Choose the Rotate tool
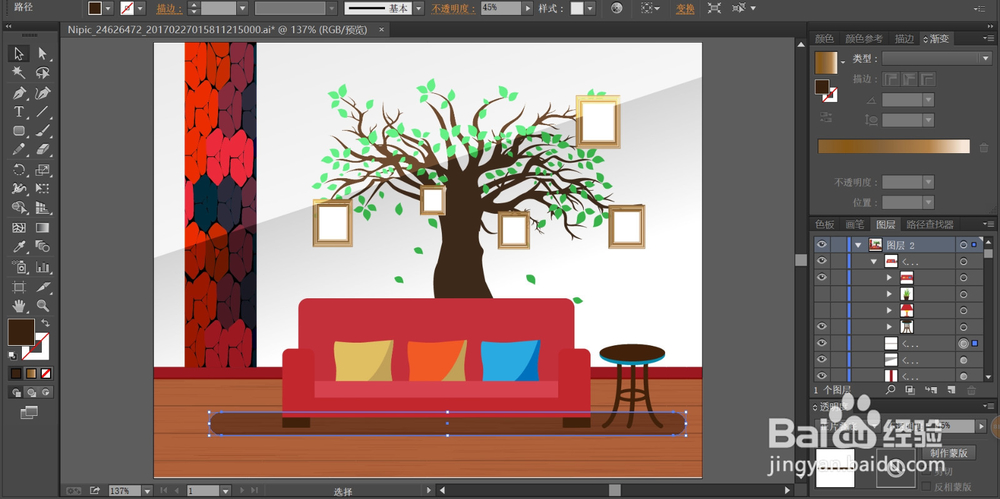The width and height of the screenshot is (1000, 499). (x=18, y=170)
